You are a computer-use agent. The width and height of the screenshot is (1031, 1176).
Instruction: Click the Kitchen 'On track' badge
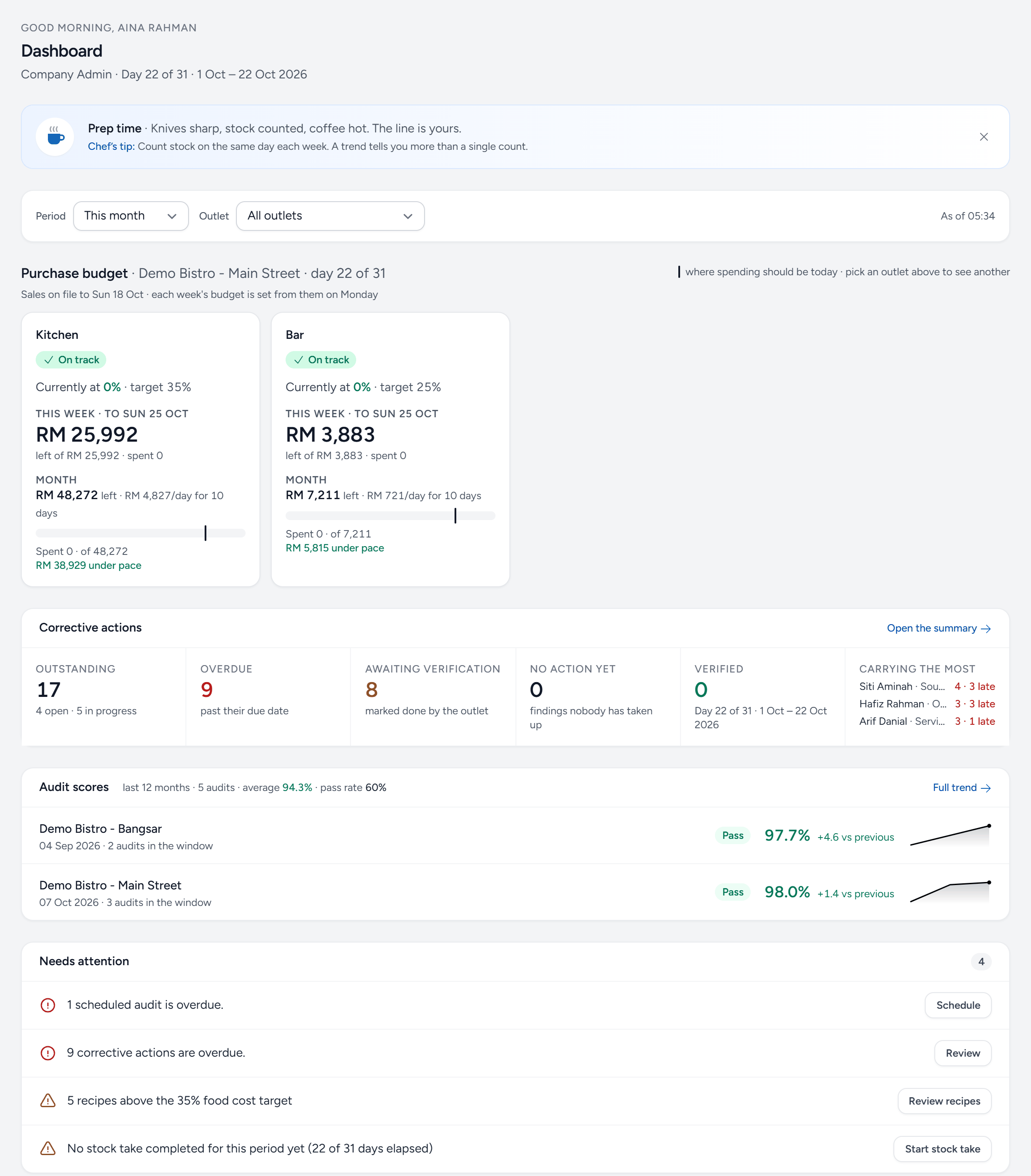click(x=71, y=360)
